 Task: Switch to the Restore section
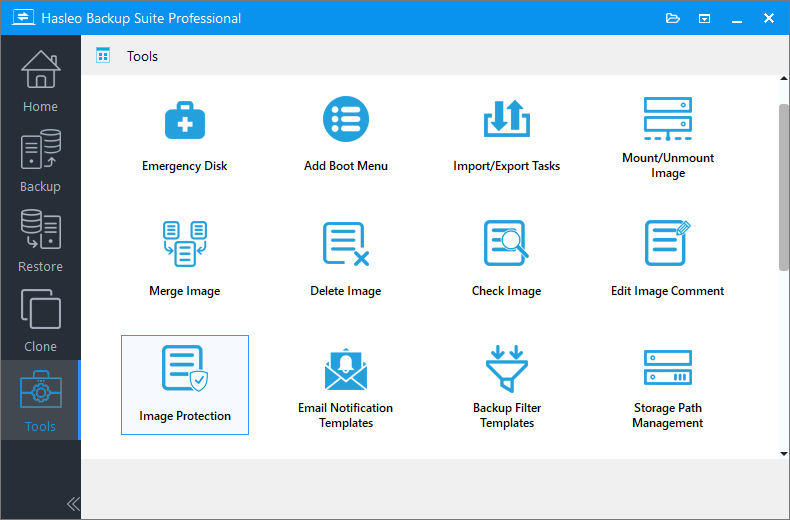(40, 240)
